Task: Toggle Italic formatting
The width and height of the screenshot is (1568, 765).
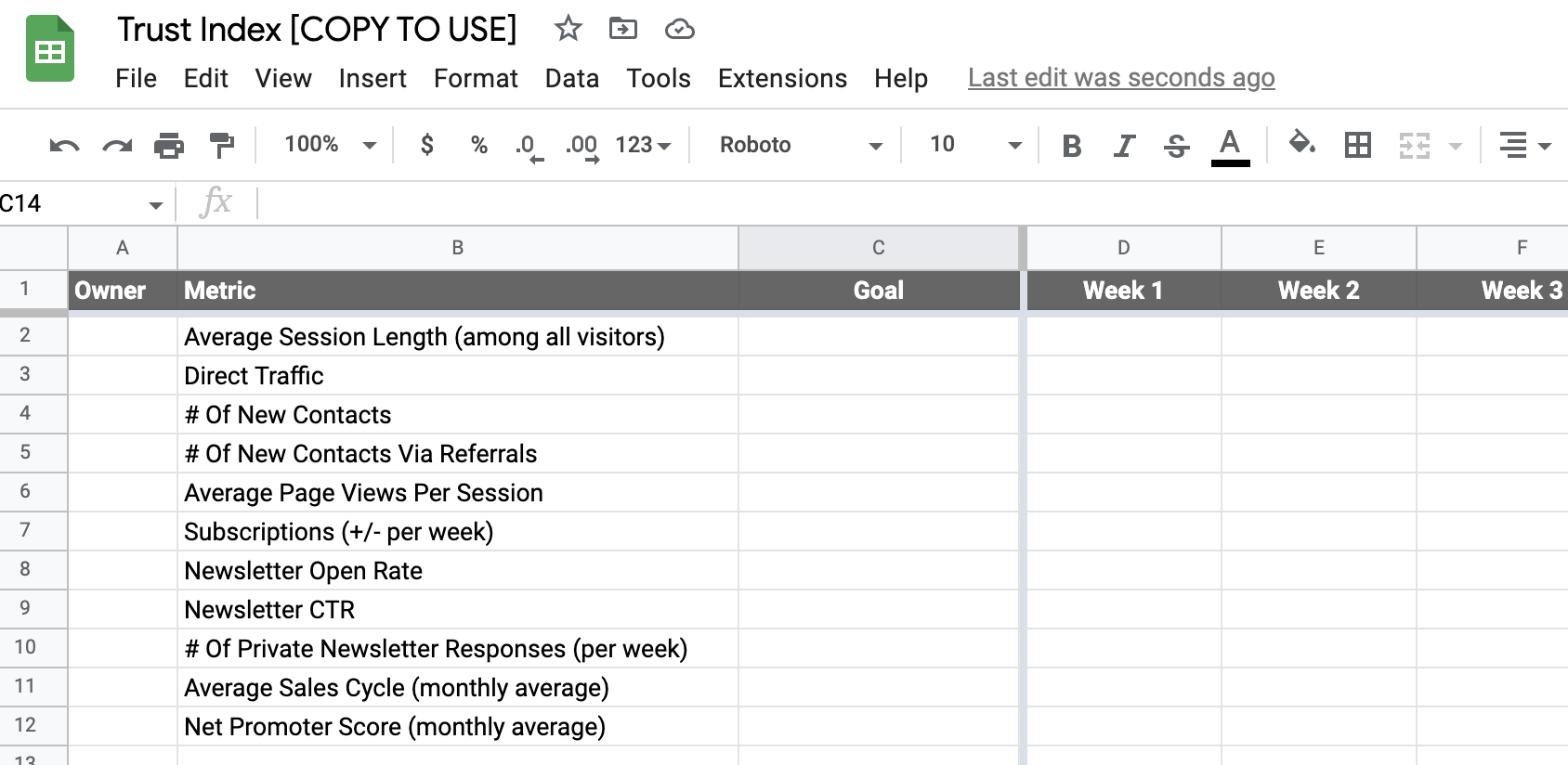Action: 1124,146
